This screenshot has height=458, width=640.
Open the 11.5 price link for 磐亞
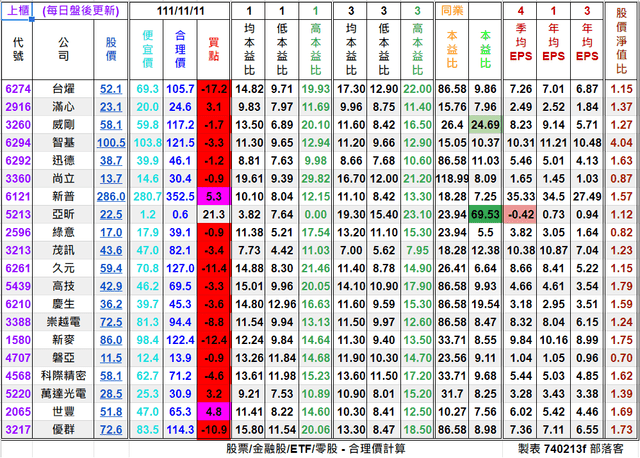tap(111, 358)
